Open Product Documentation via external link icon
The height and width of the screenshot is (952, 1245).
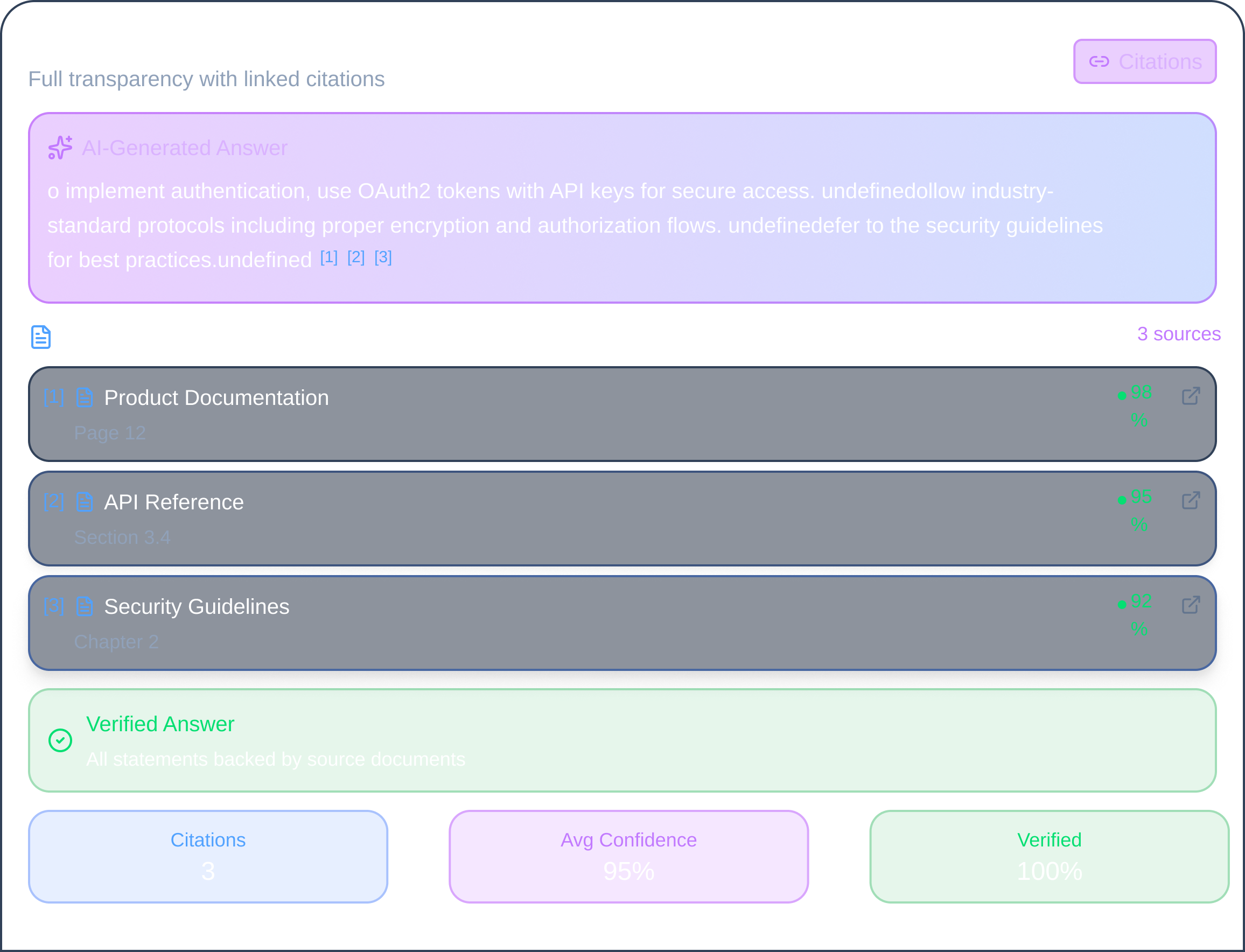click(x=1191, y=396)
